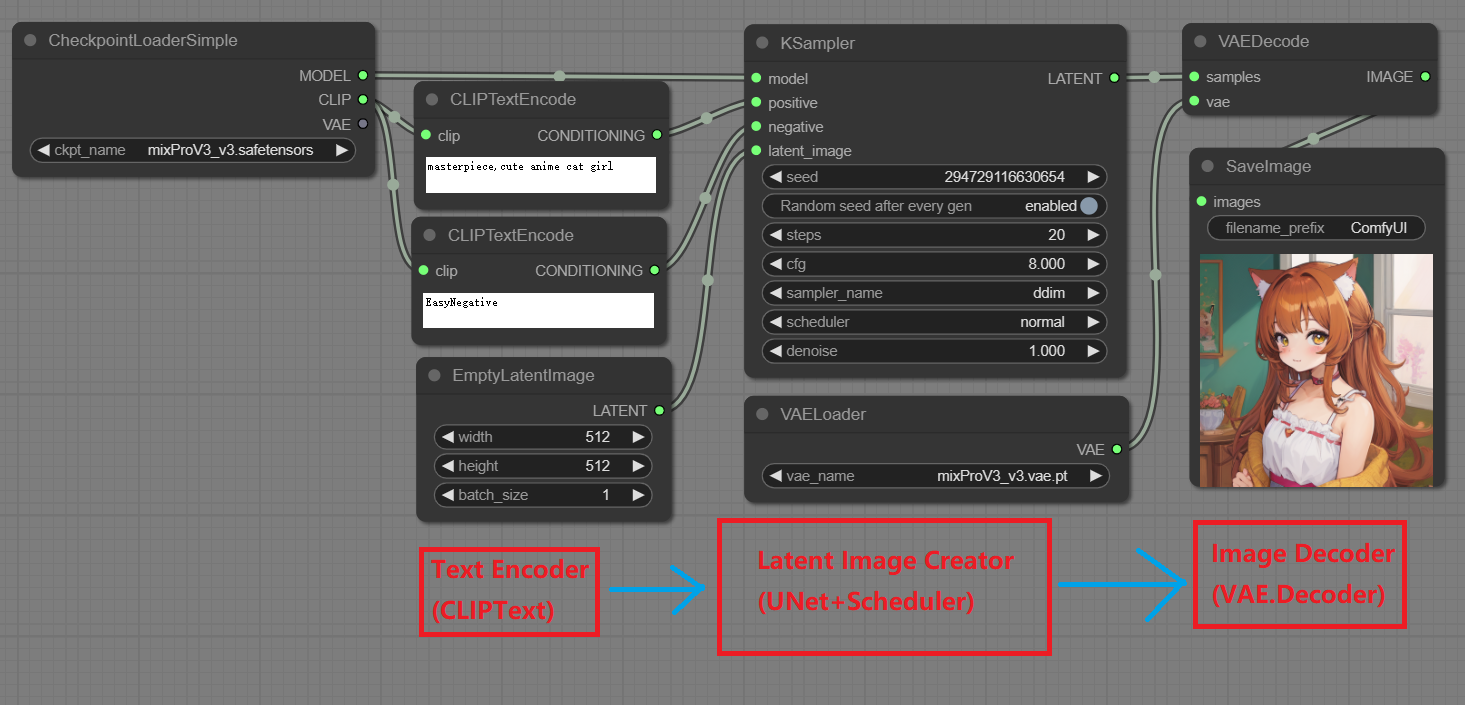1465x705 pixels.
Task: Click the MODEL output port on CheckpointLoaderSimple
Action: pyautogui.click(x=363, y=76)
